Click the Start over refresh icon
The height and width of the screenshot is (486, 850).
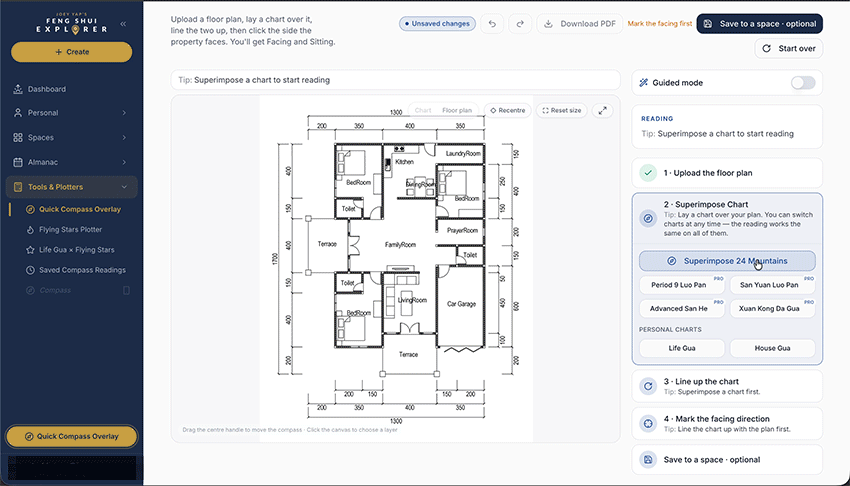coord(767,48)
